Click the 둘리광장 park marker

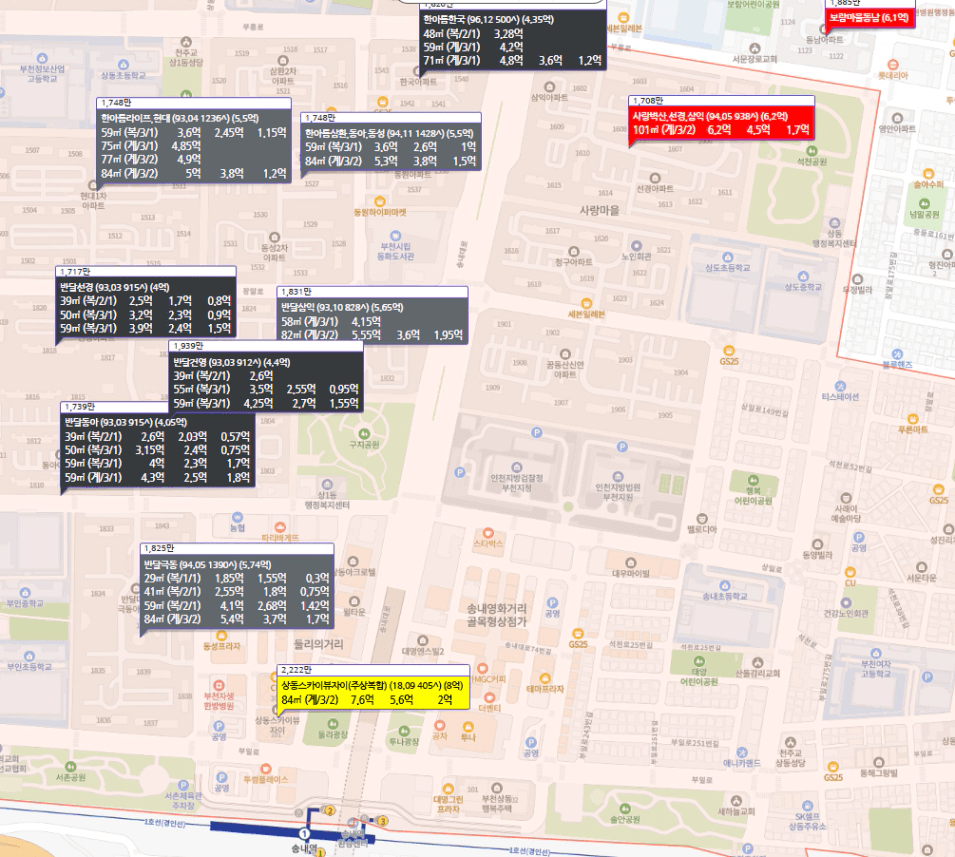333,724
